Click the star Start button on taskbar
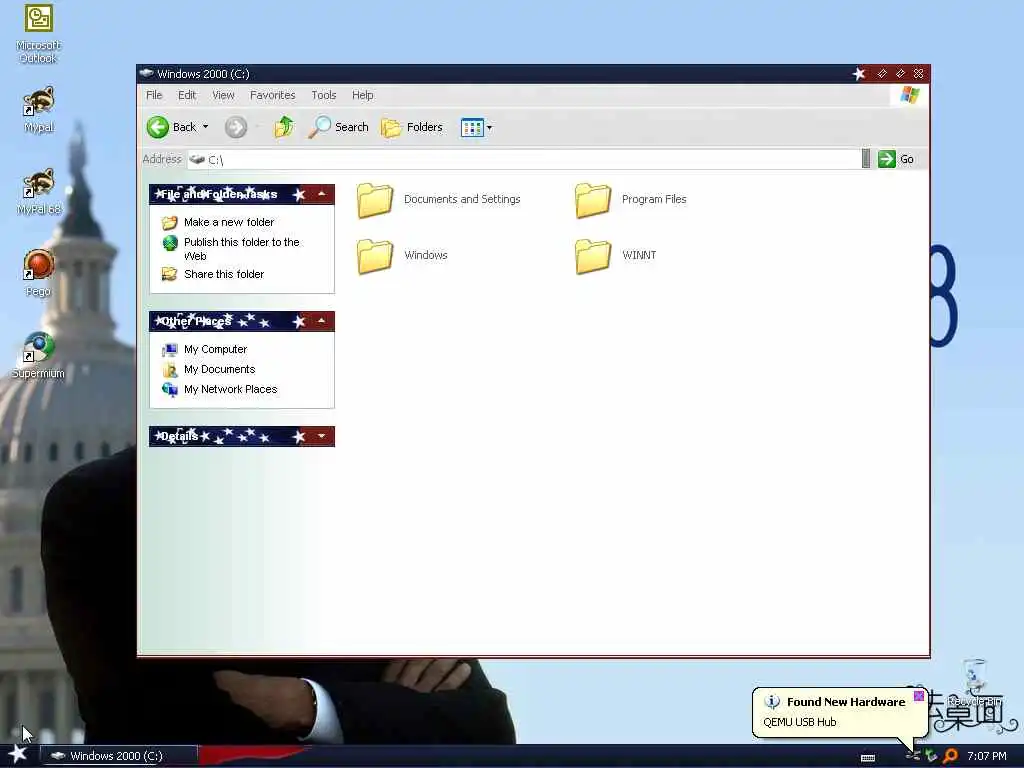Image resolution: width=1024 pixels, height=768 pixels. point(18,754)
